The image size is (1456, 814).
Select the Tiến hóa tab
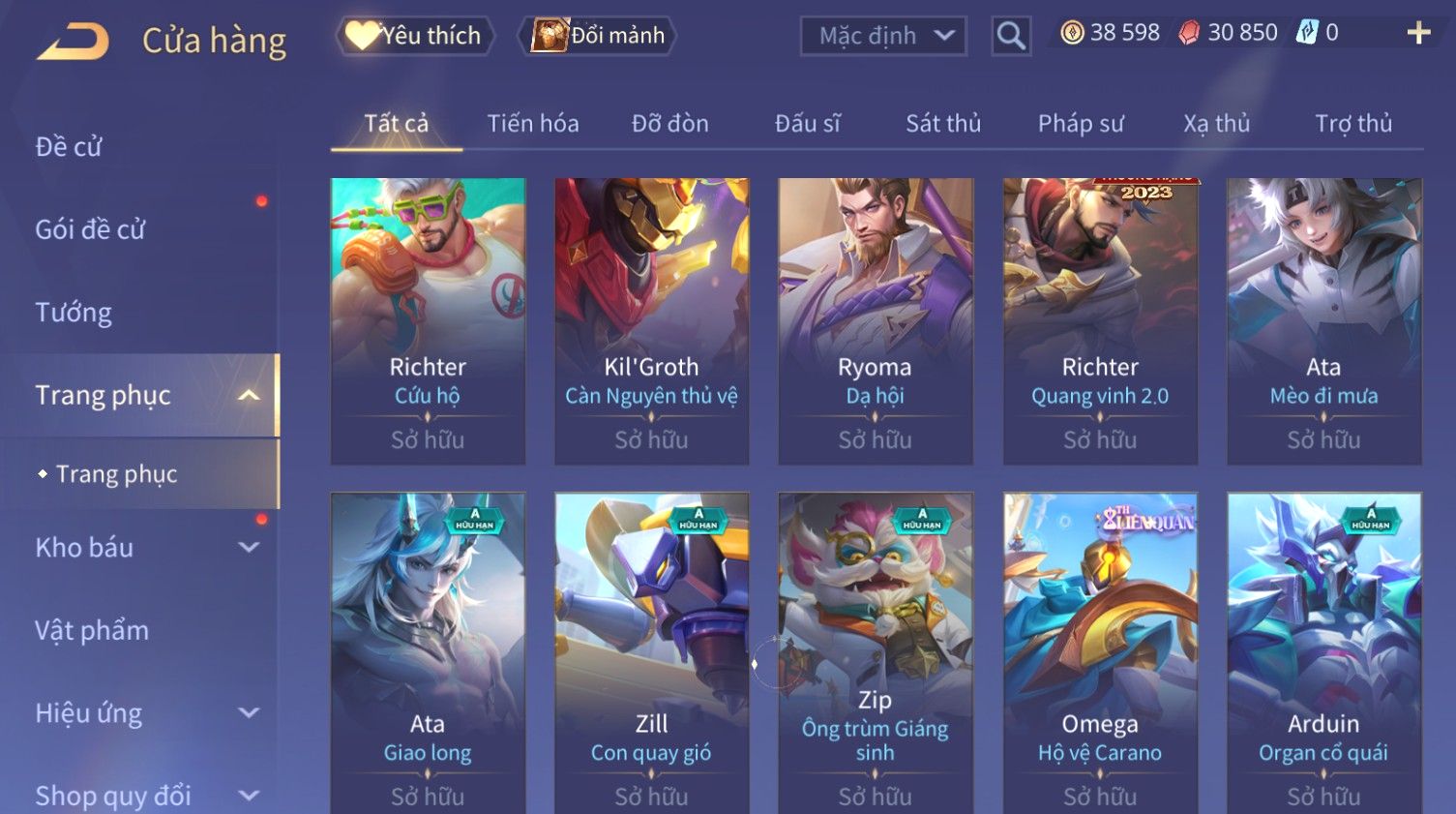pos(533,123)
